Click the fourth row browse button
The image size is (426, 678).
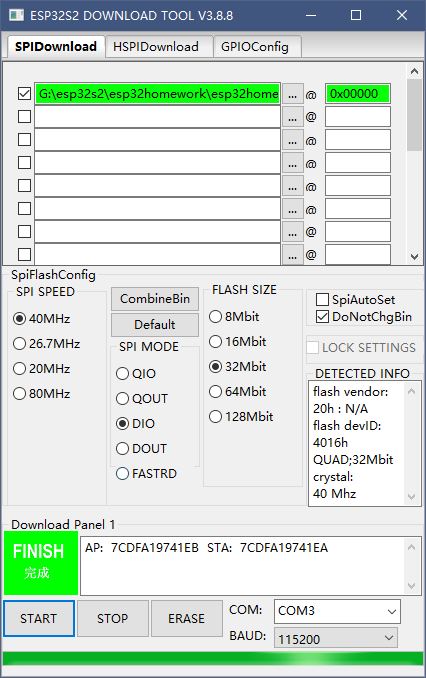(x=292, y=163)
